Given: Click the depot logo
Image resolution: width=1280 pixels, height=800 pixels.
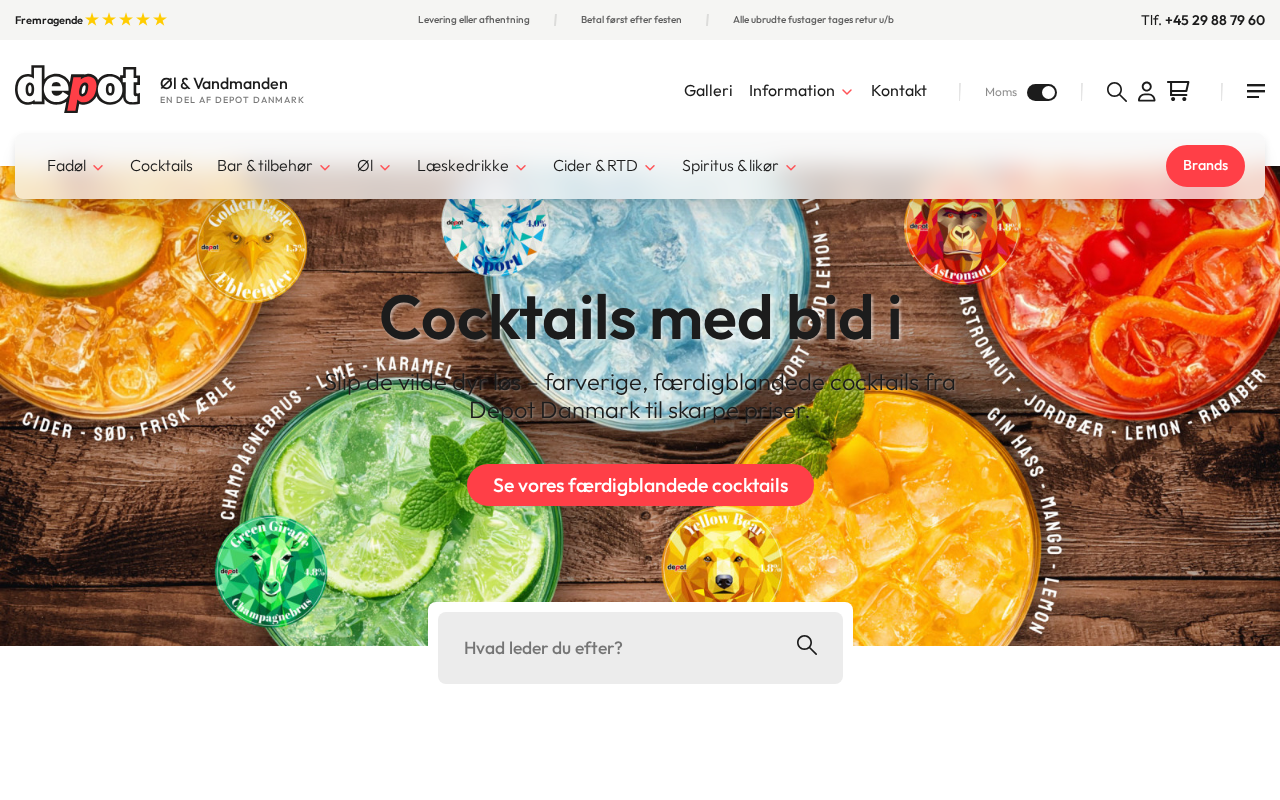Looking at the screenshot, I should pyautogui.click(x=77, y=89).
